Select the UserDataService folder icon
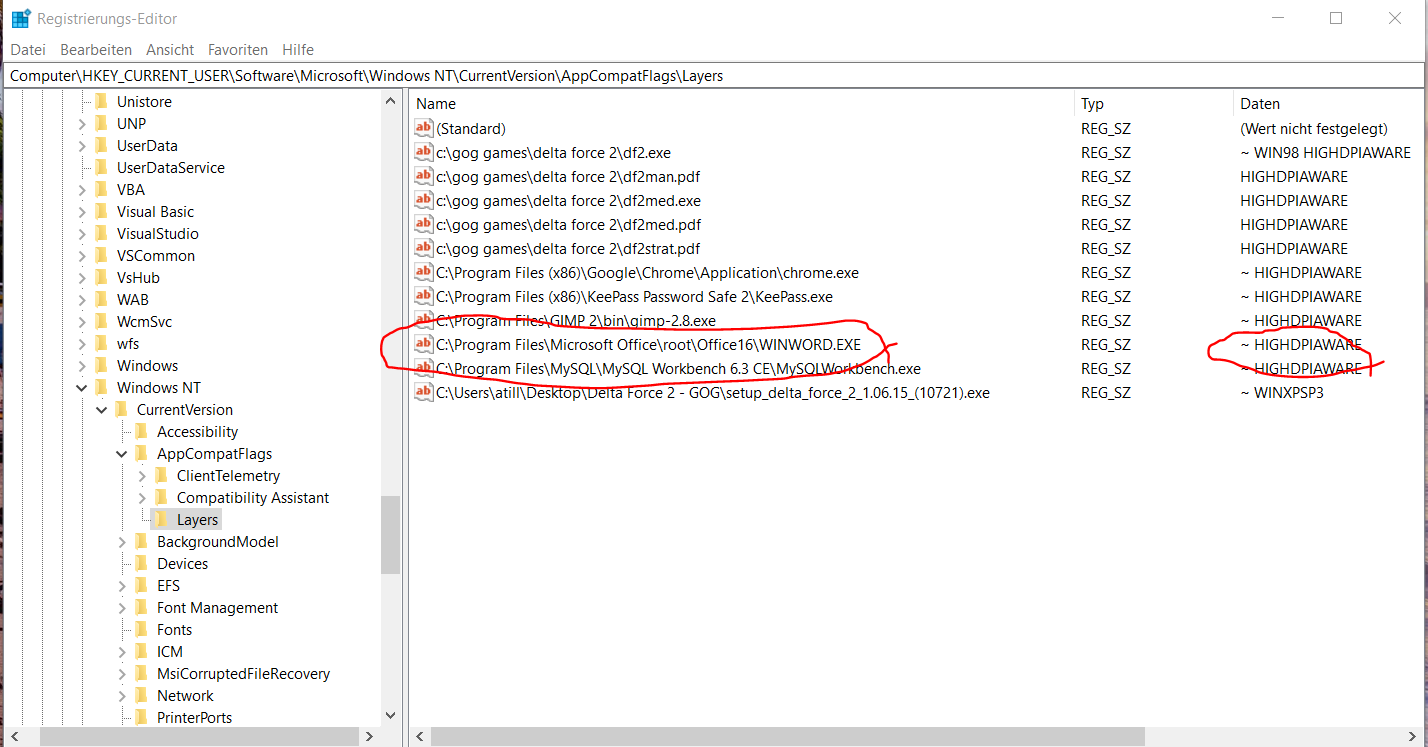The height and width of the screenshot is (747, 1428). (101, 167)
